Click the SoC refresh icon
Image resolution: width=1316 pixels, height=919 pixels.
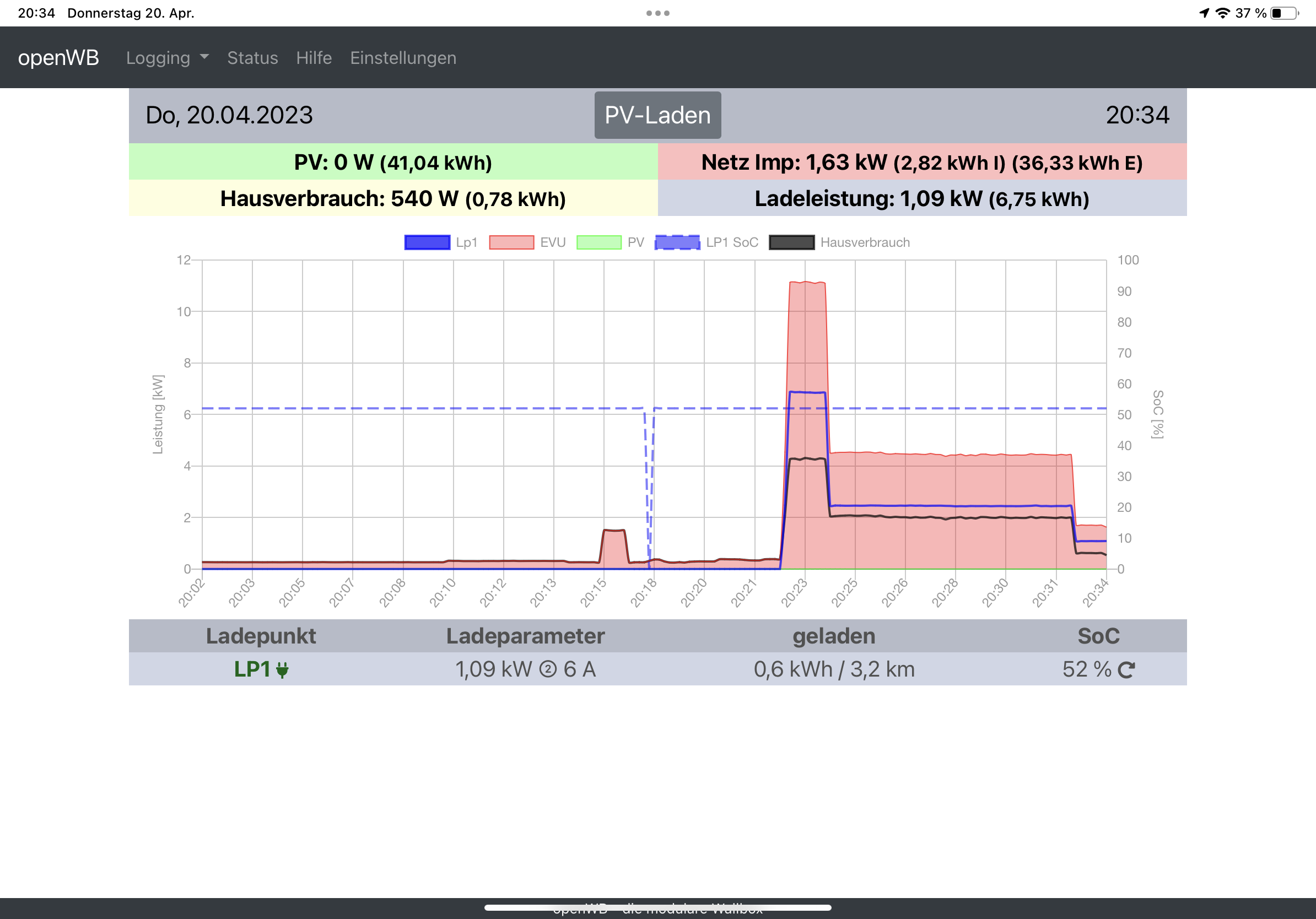click(x=1126, y=670)
